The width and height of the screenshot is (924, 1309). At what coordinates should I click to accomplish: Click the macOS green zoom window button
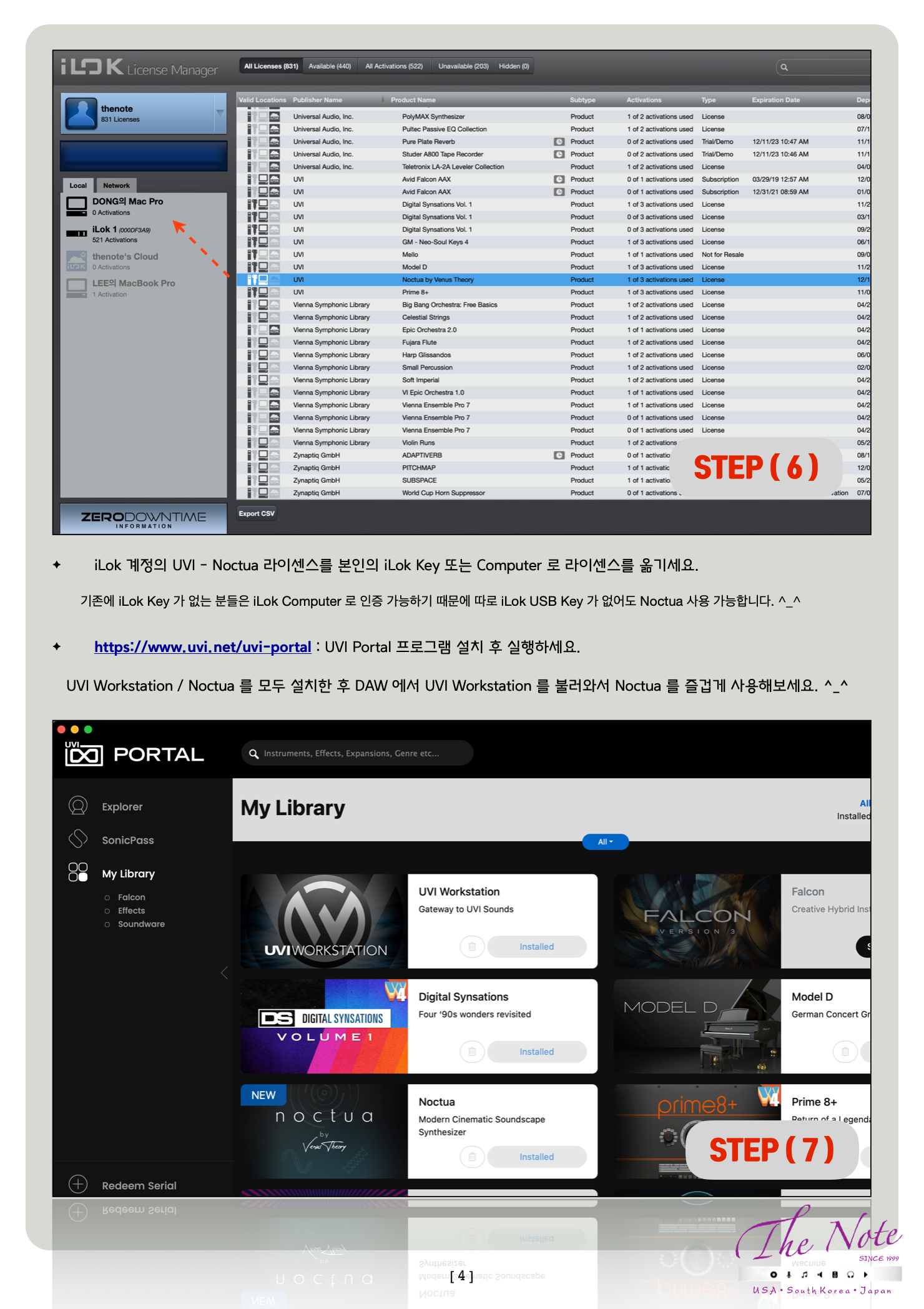click(x=88, y=729)
